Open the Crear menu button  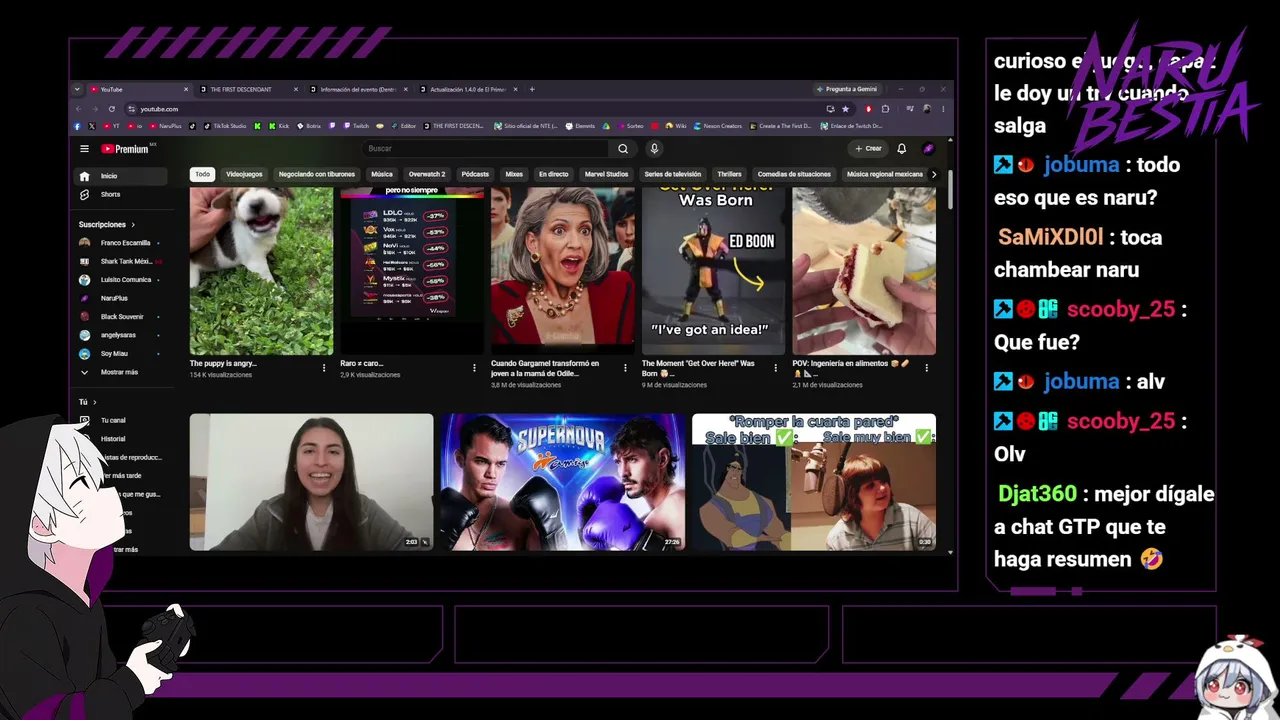click(869, 149)
